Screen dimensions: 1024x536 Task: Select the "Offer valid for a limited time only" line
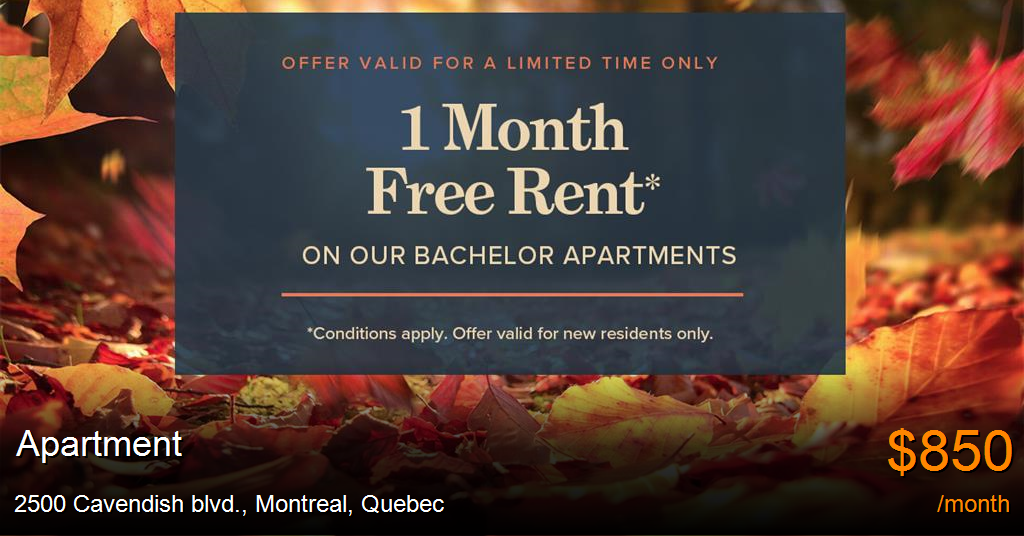[500, 63]
